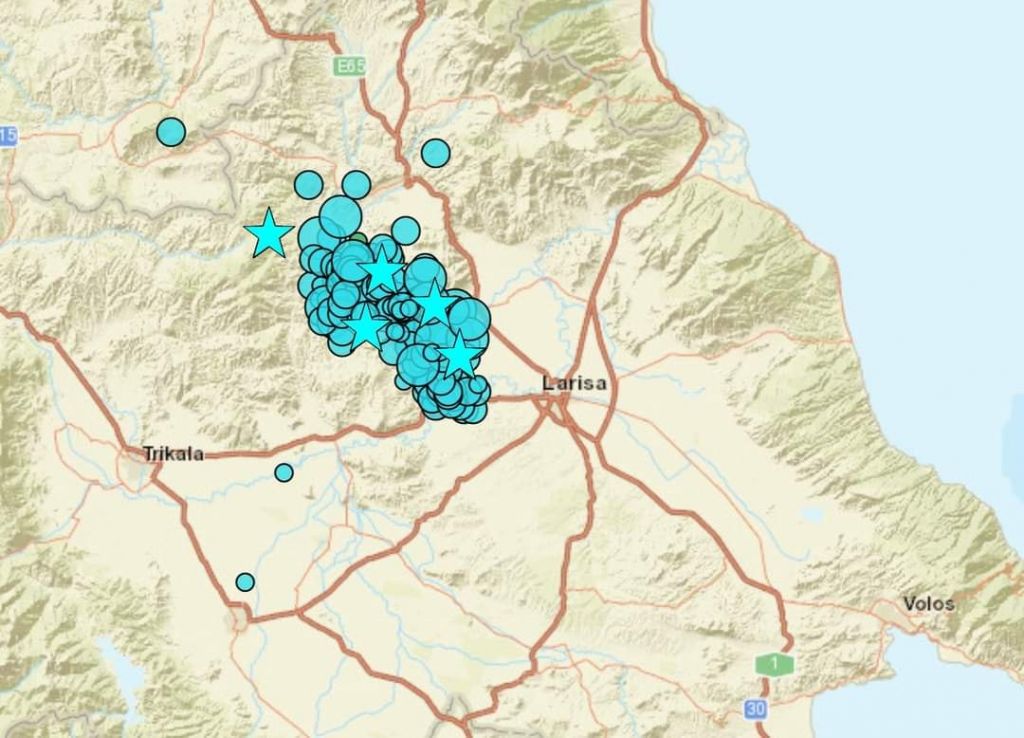Image resolution: width=1024 pixels, height=738 pixels.
Task: Select the blue route 30 road shield
Action: [757, 709]
